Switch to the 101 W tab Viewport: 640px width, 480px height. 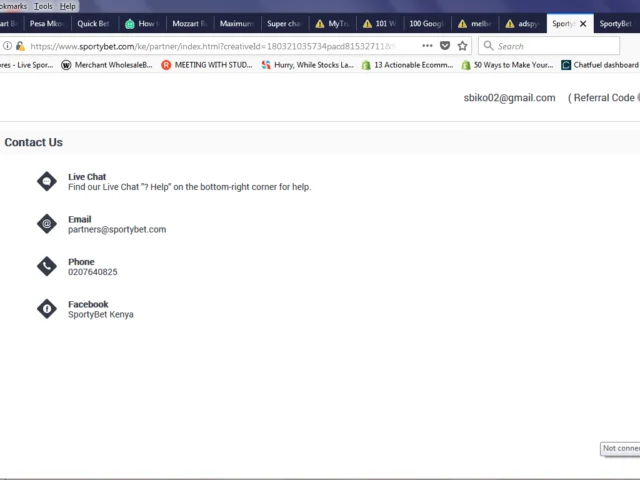[380, 24]
